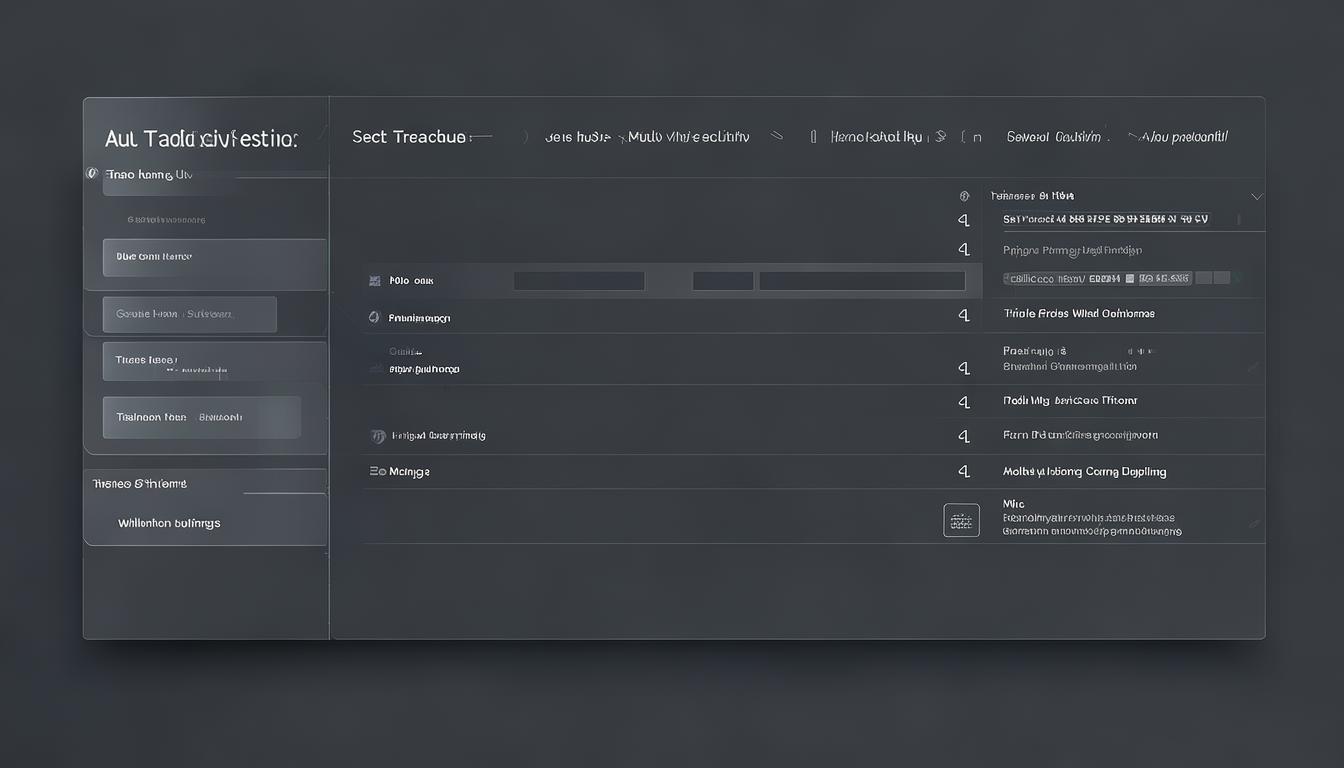Click the square grid icon beside Mlic
Image resolution: width=1344 pixels, height=768 pixels.
[x=961, y=520]
